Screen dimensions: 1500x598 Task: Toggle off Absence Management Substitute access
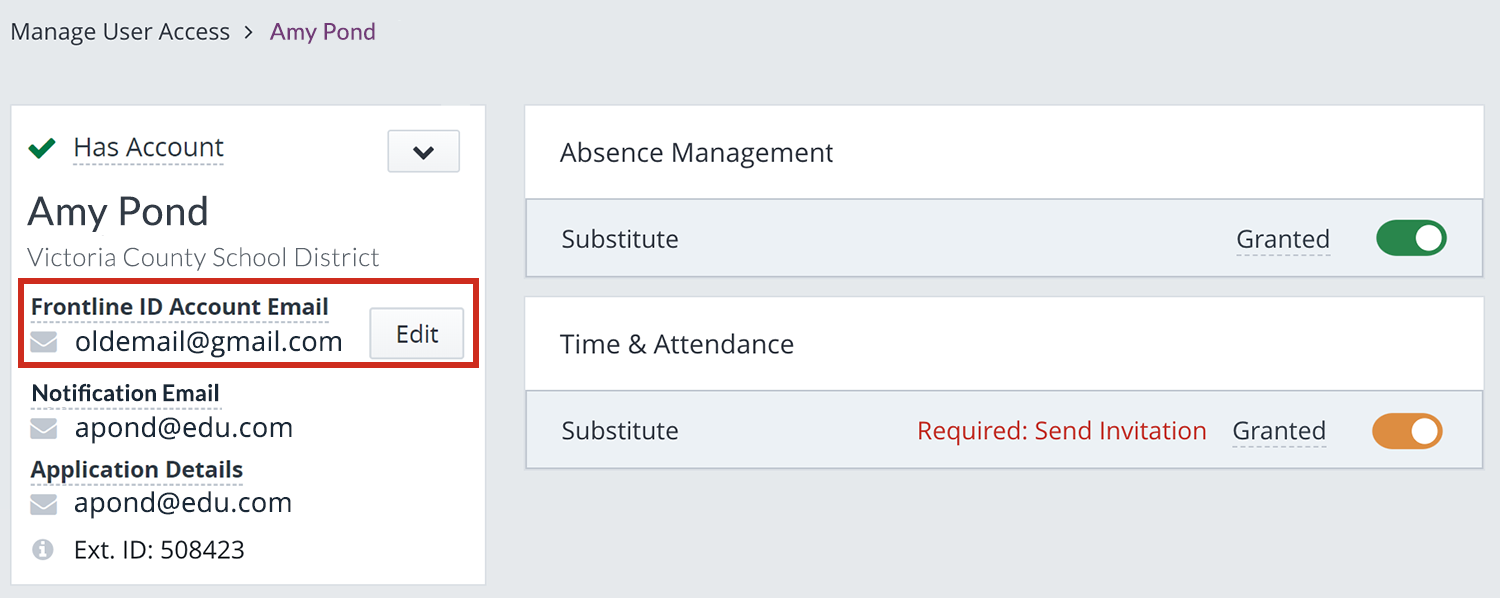1411,238
